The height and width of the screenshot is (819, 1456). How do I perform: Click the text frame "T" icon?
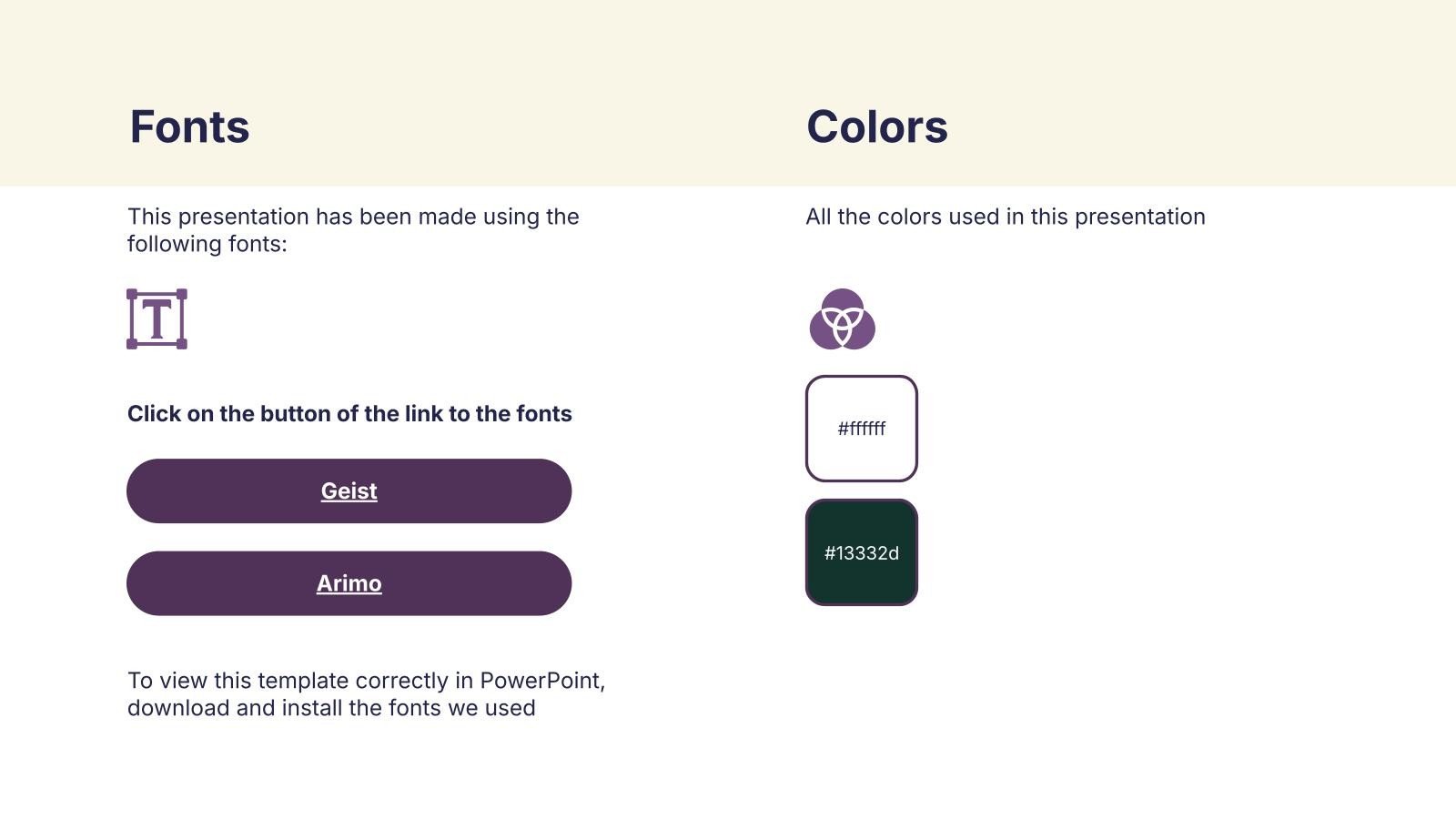coord(157,319)
